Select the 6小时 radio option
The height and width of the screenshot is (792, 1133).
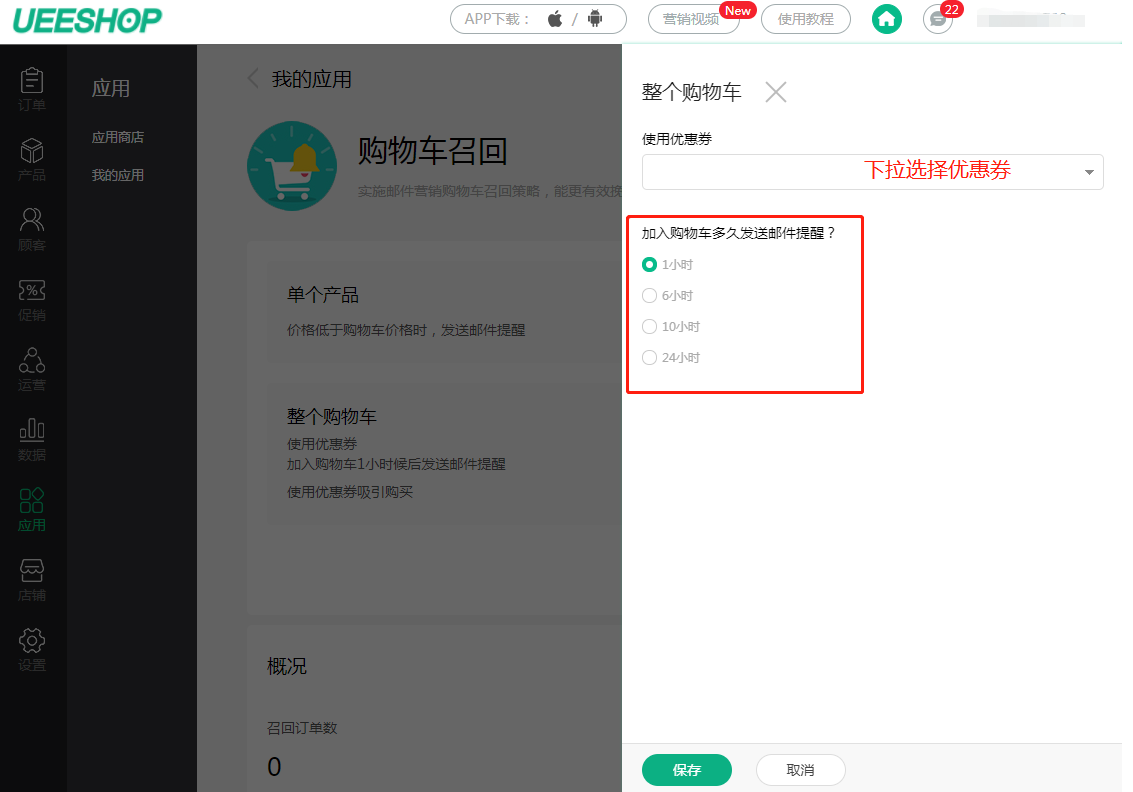click(x=650, y=296)
